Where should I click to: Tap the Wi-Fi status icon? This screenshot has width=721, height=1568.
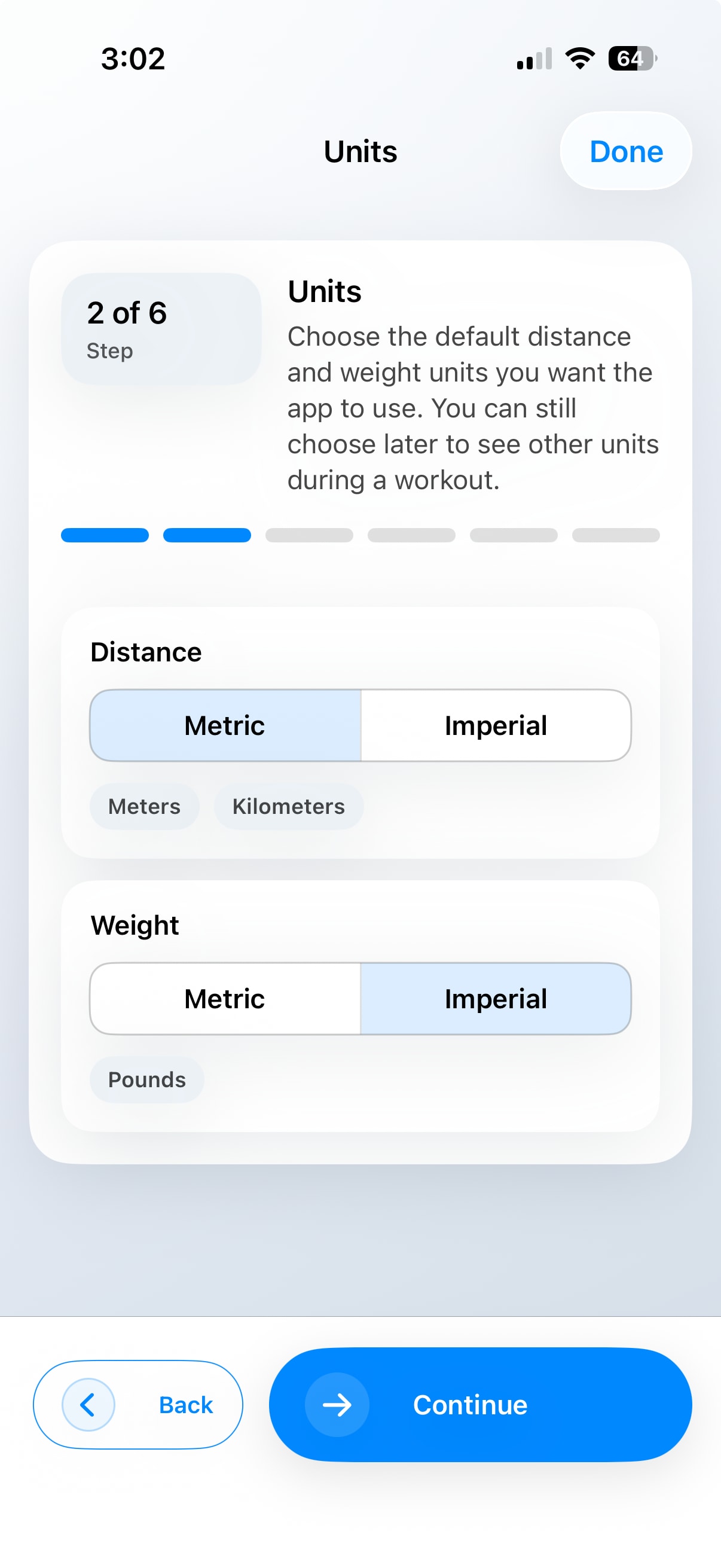[580, 59]
